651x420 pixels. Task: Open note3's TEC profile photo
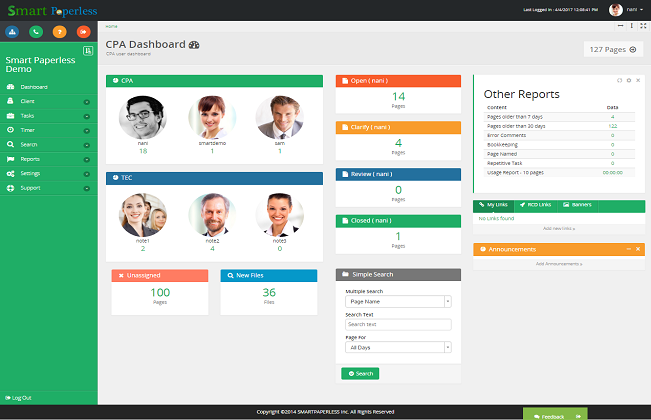pyautogui.click(x=279, y=215)
